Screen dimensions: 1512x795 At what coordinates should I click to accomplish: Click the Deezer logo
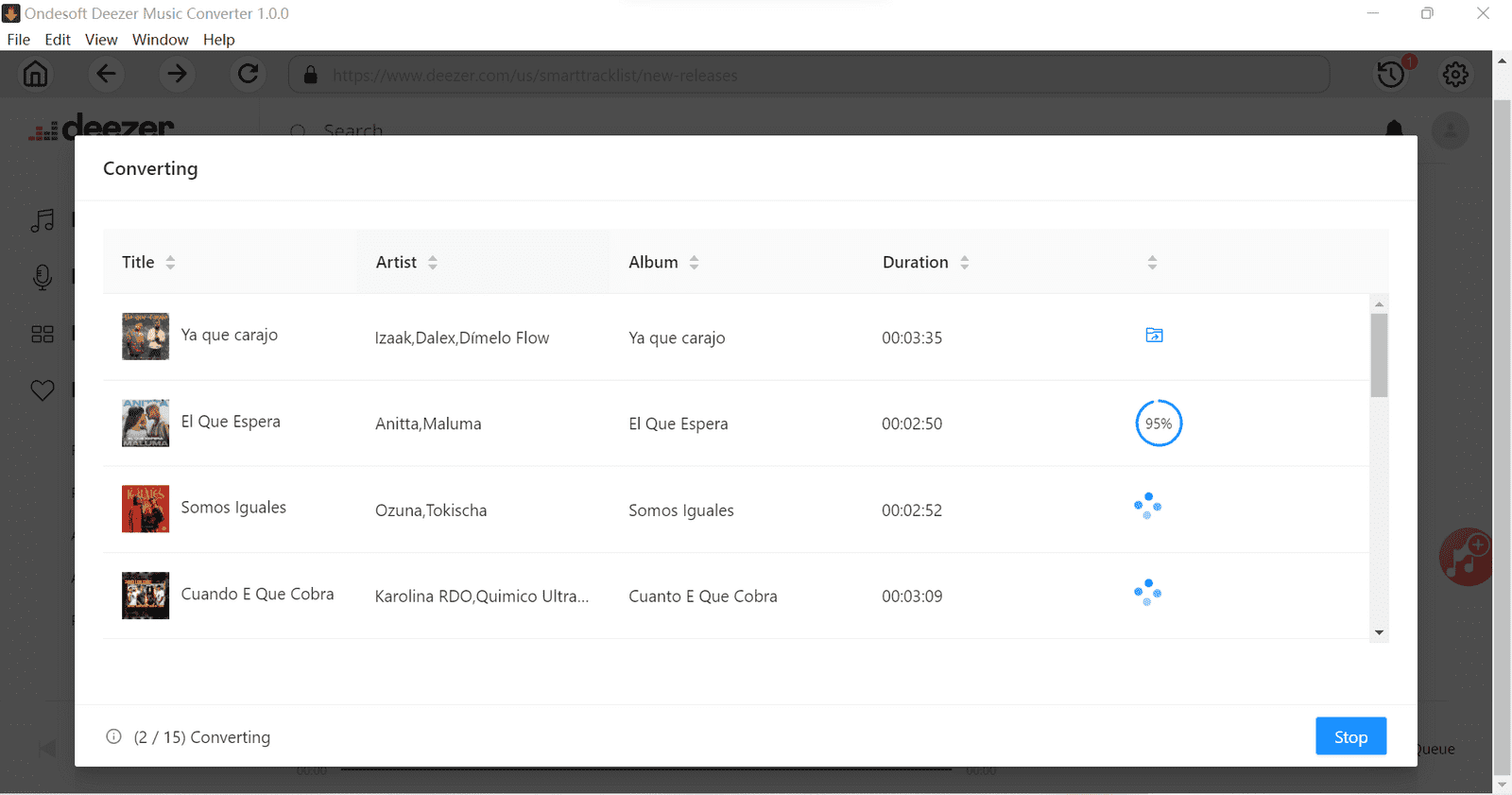102,128
